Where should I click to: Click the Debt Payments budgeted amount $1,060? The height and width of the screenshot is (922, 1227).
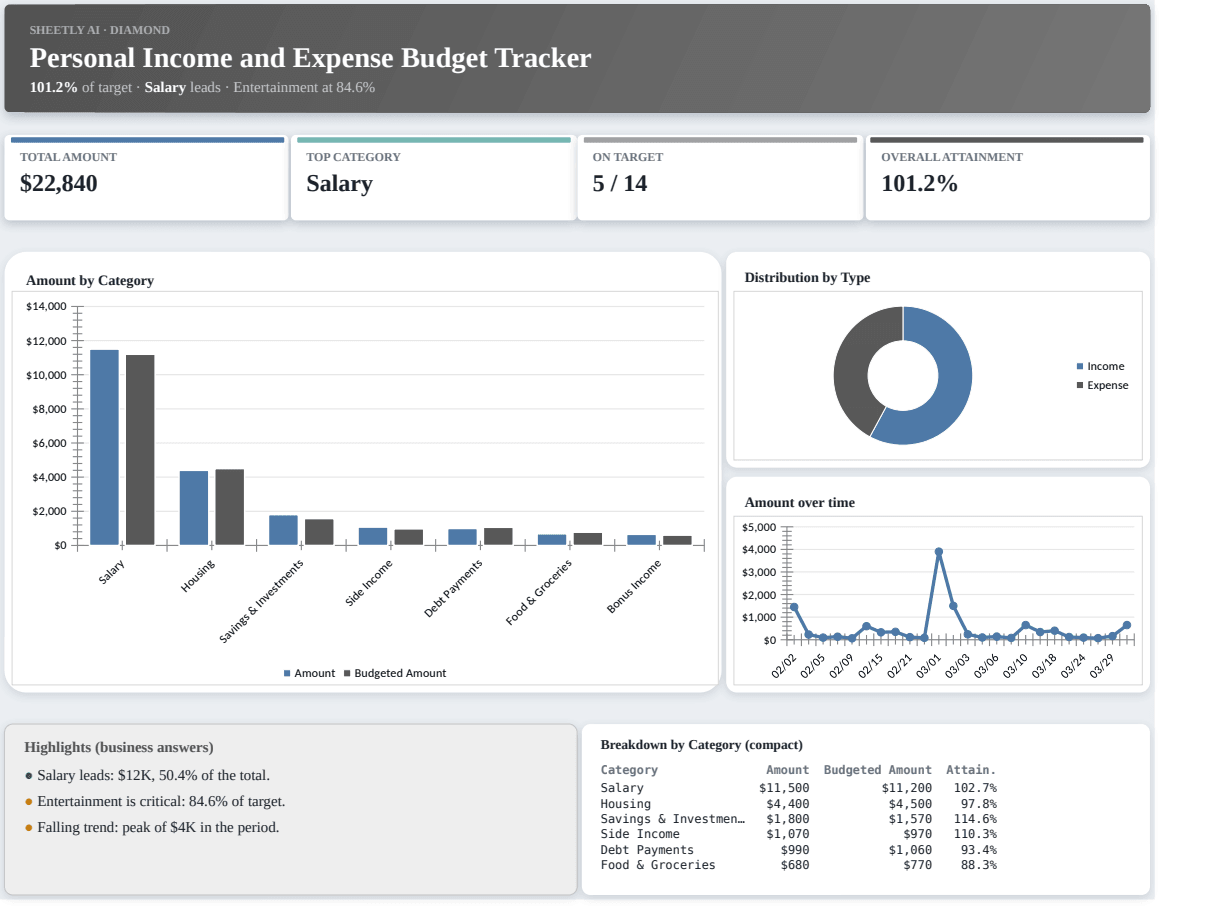coord(910,850)
